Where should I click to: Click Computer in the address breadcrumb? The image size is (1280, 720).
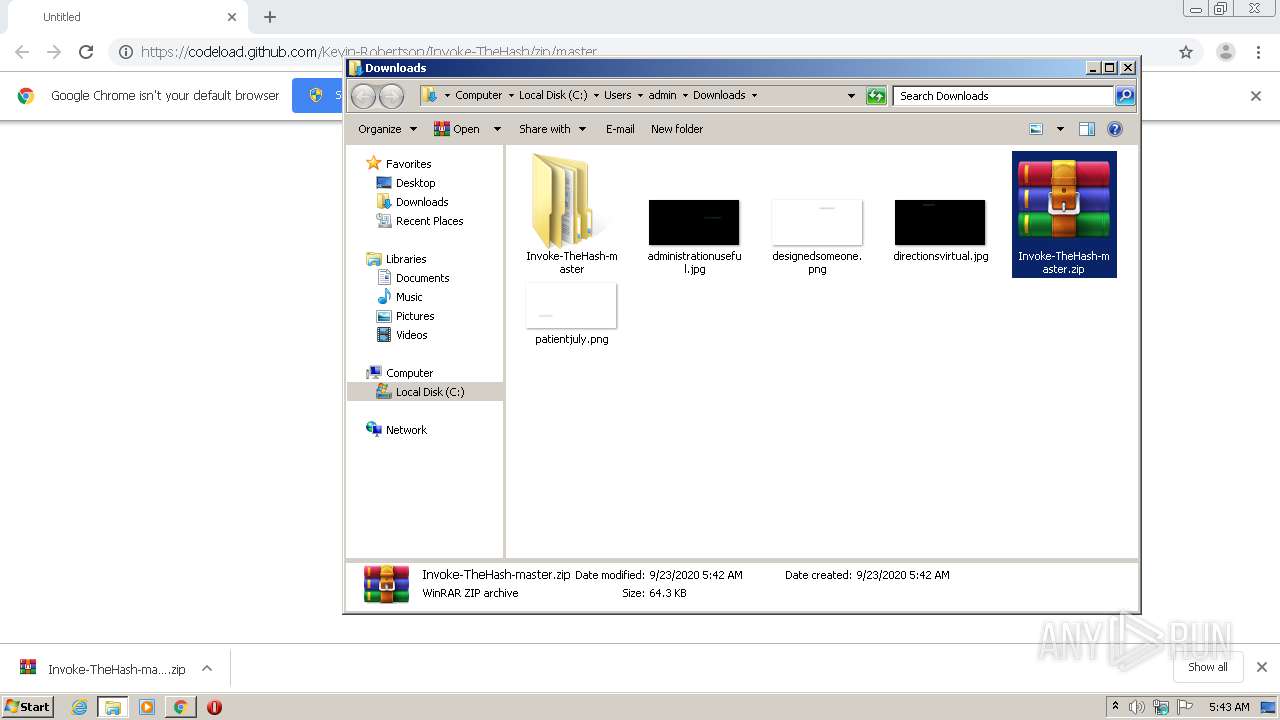[x=478, y=96]
